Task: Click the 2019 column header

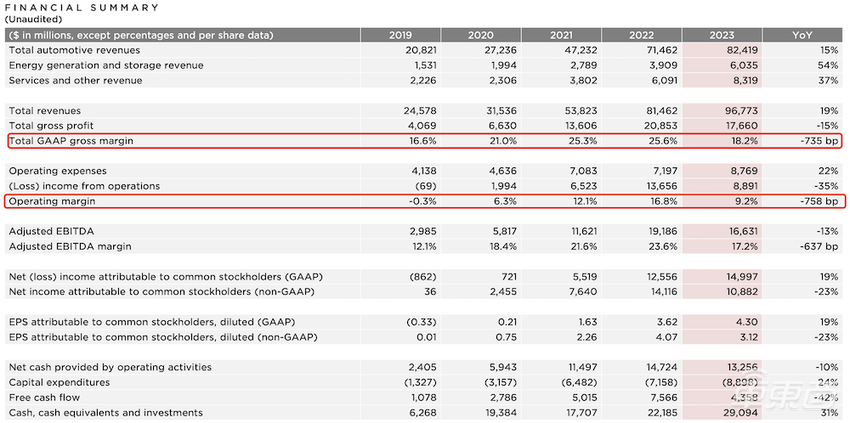Action: click(x=400, y=35)
